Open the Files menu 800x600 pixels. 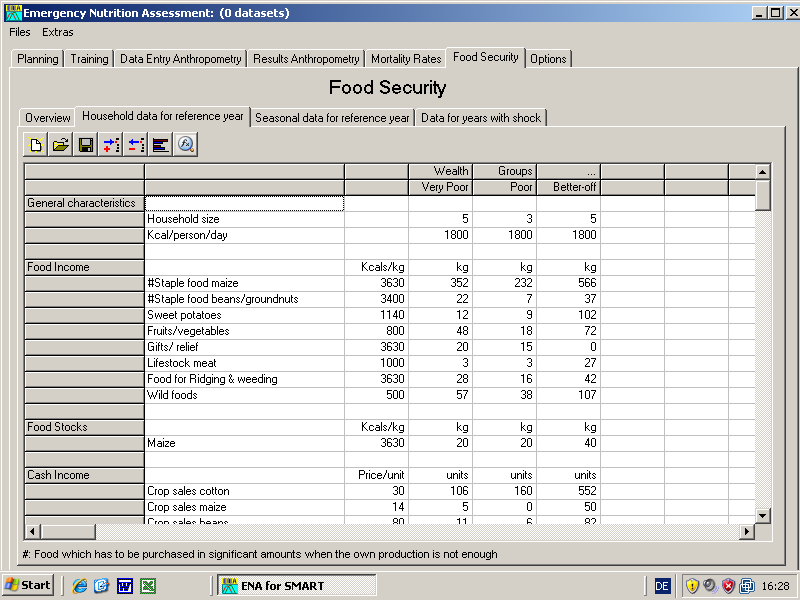point(20,32)
